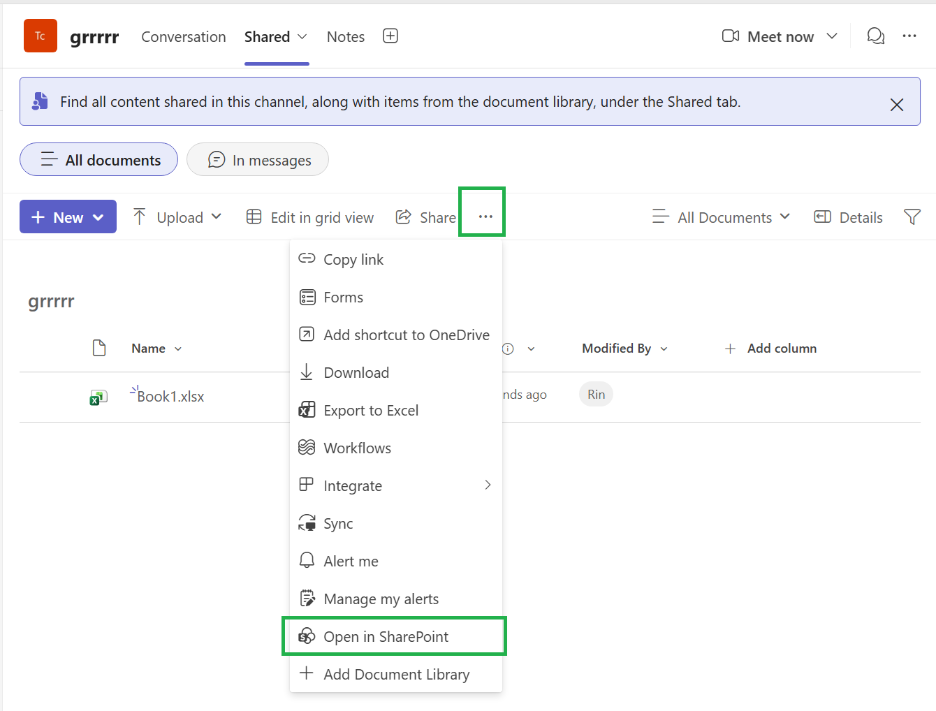Choose Copy link from the menu
The image size is (936, 711).
395,260
